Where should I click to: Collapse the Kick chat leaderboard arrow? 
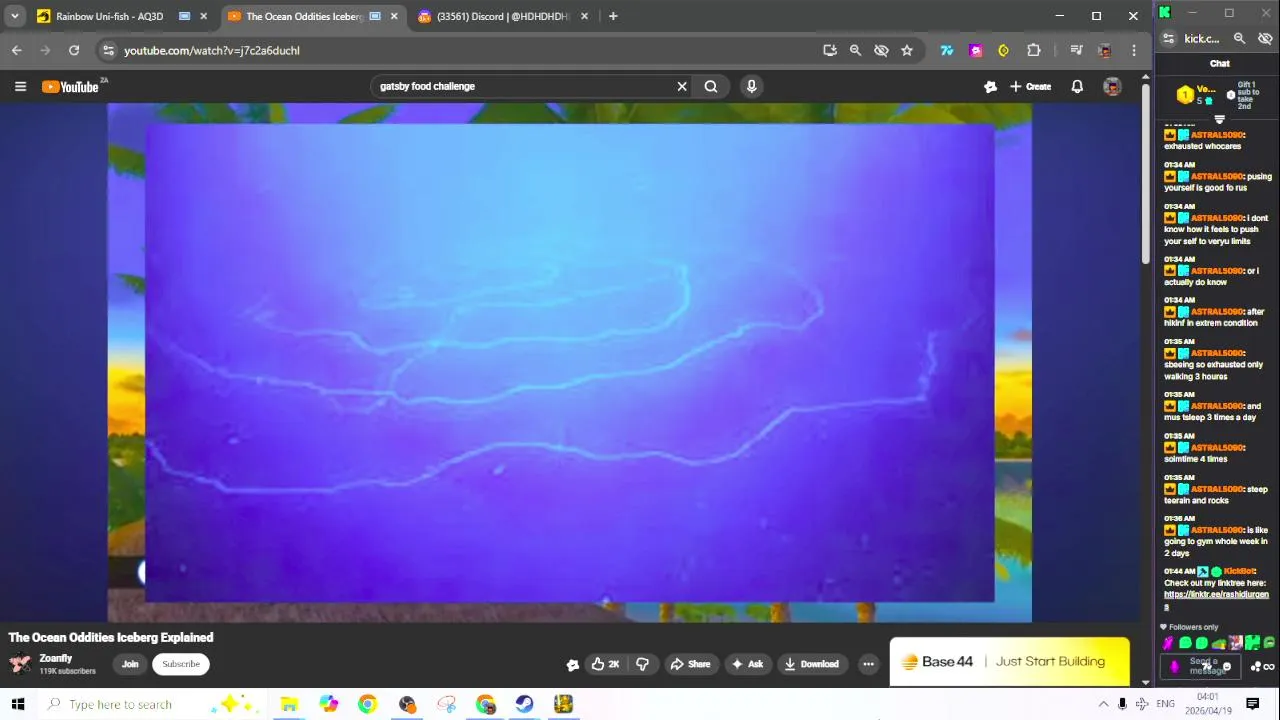[x=1219, y=120]
